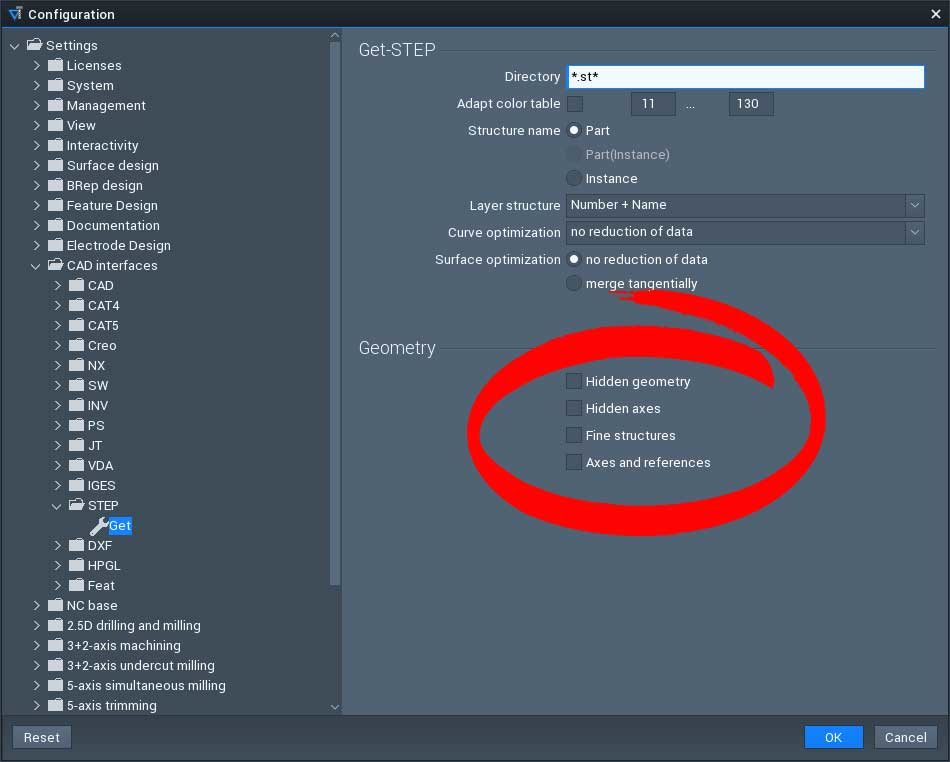Click the Documentation folder icon
This screenshot has height=762, width=950.
point(55,225)
